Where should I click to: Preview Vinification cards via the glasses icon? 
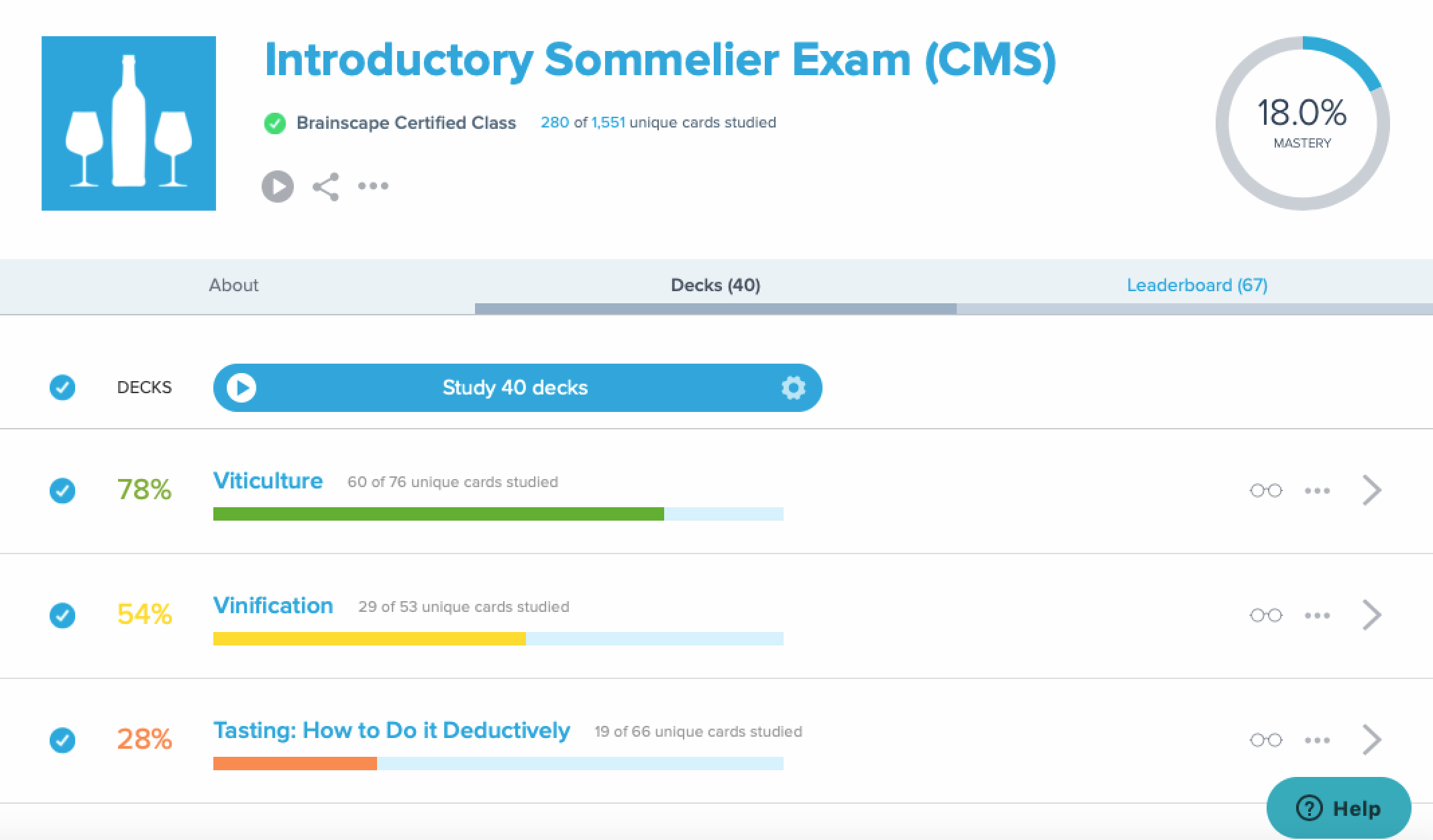(x=1267, y=615)
